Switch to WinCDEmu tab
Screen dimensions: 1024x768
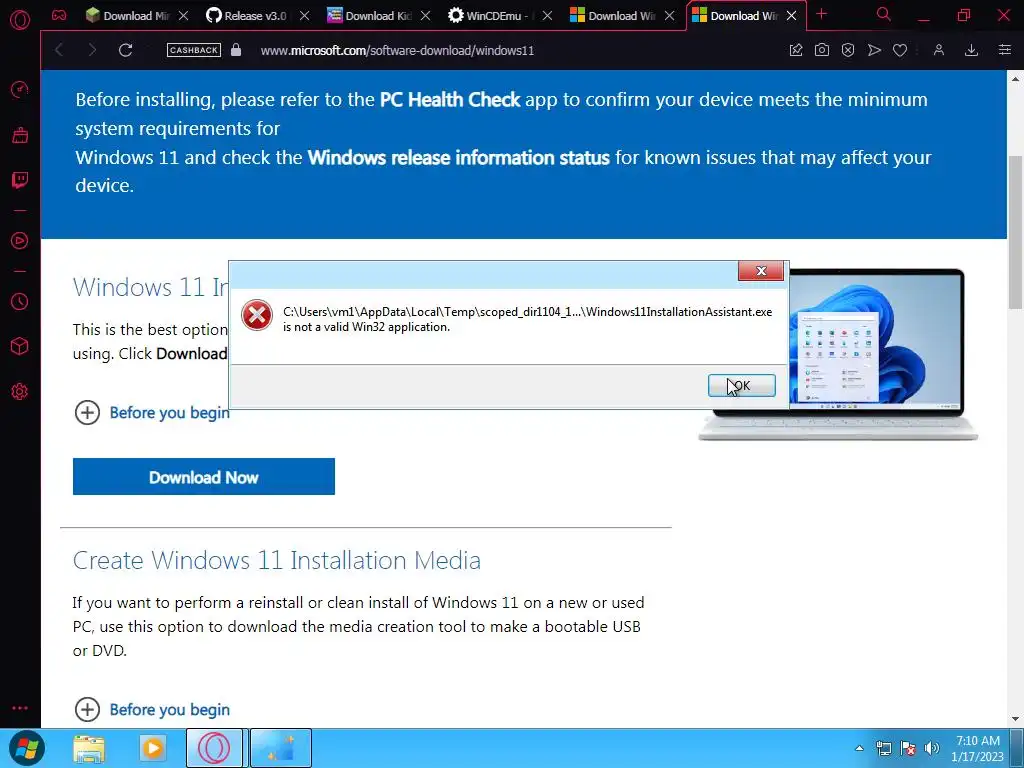491,16
